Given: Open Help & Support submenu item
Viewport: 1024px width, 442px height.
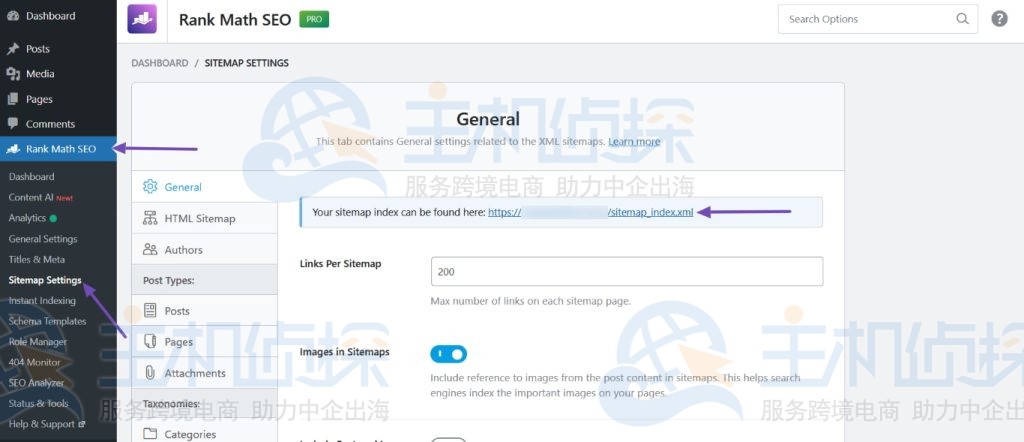Looking at the screenshot, I should tap(47, 424).
